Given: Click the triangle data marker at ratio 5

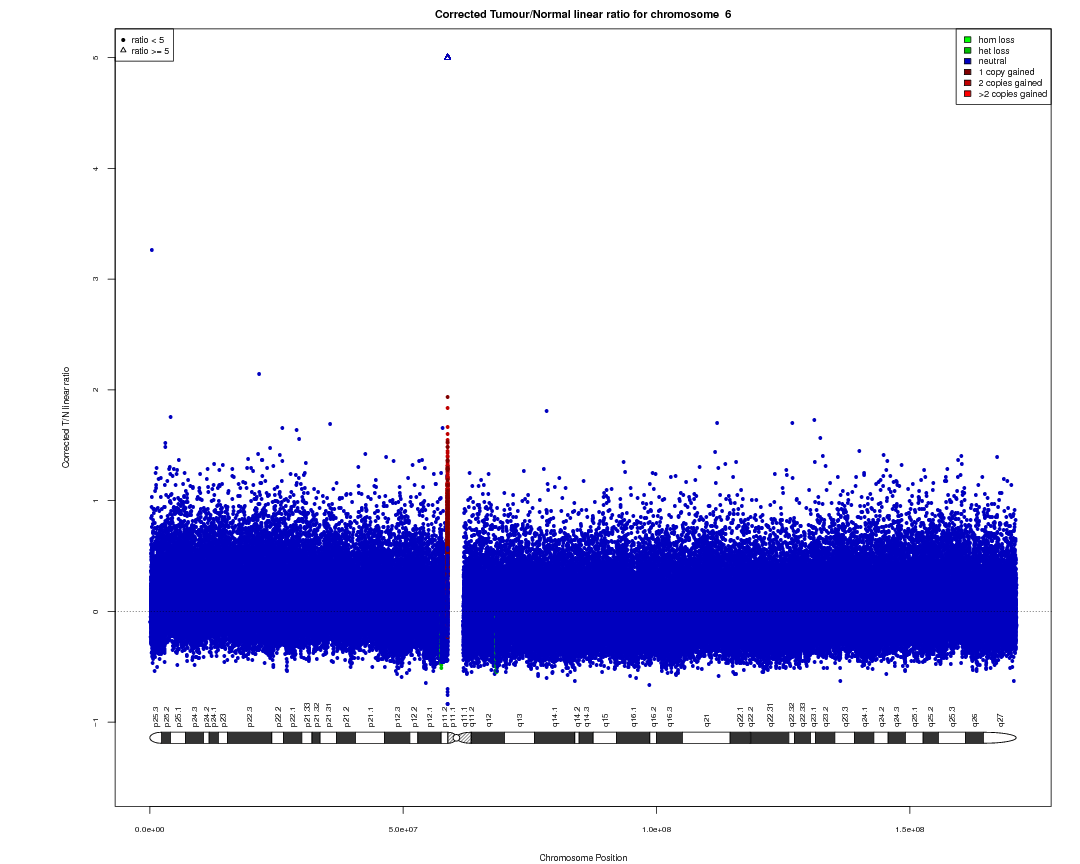Looking at the screenshot, I should [448, 57].
